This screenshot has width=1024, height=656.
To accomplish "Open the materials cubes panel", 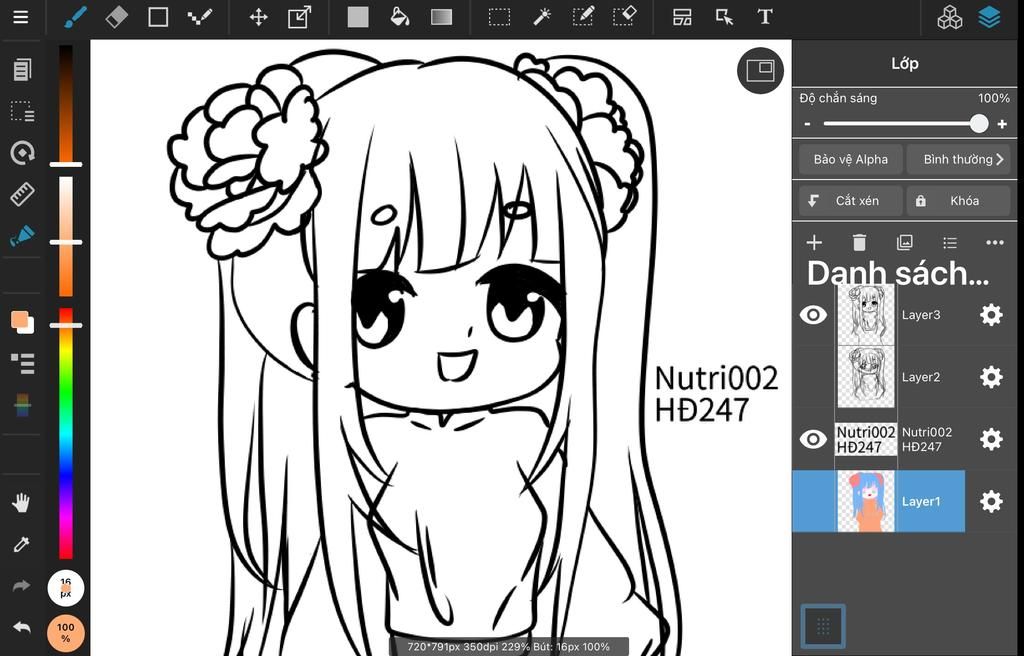I will (x=950, y=18).
